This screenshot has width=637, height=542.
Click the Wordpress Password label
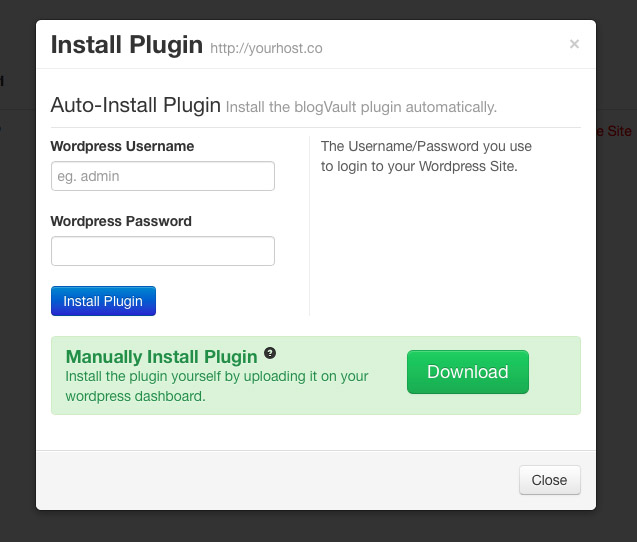(x=121, y=221)
